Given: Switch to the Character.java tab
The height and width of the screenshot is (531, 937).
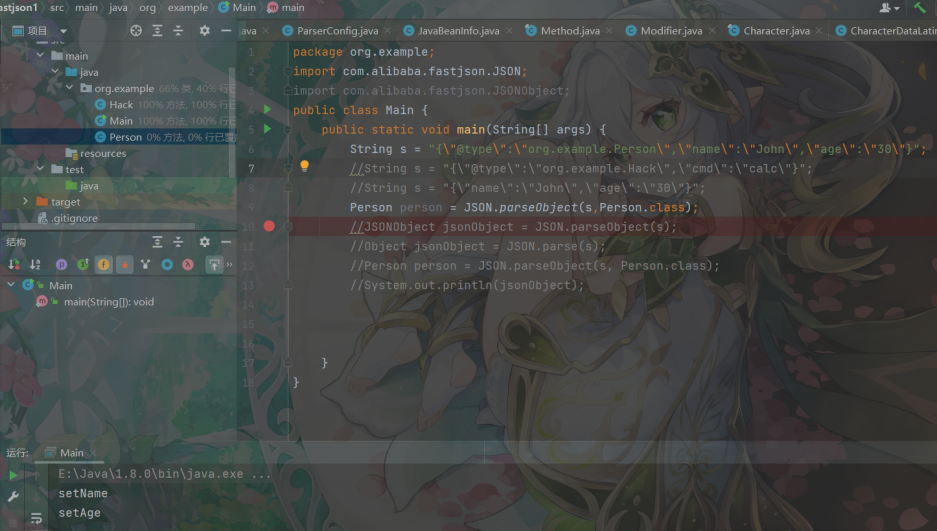Looking at the screenshot, I should point(776,30).
